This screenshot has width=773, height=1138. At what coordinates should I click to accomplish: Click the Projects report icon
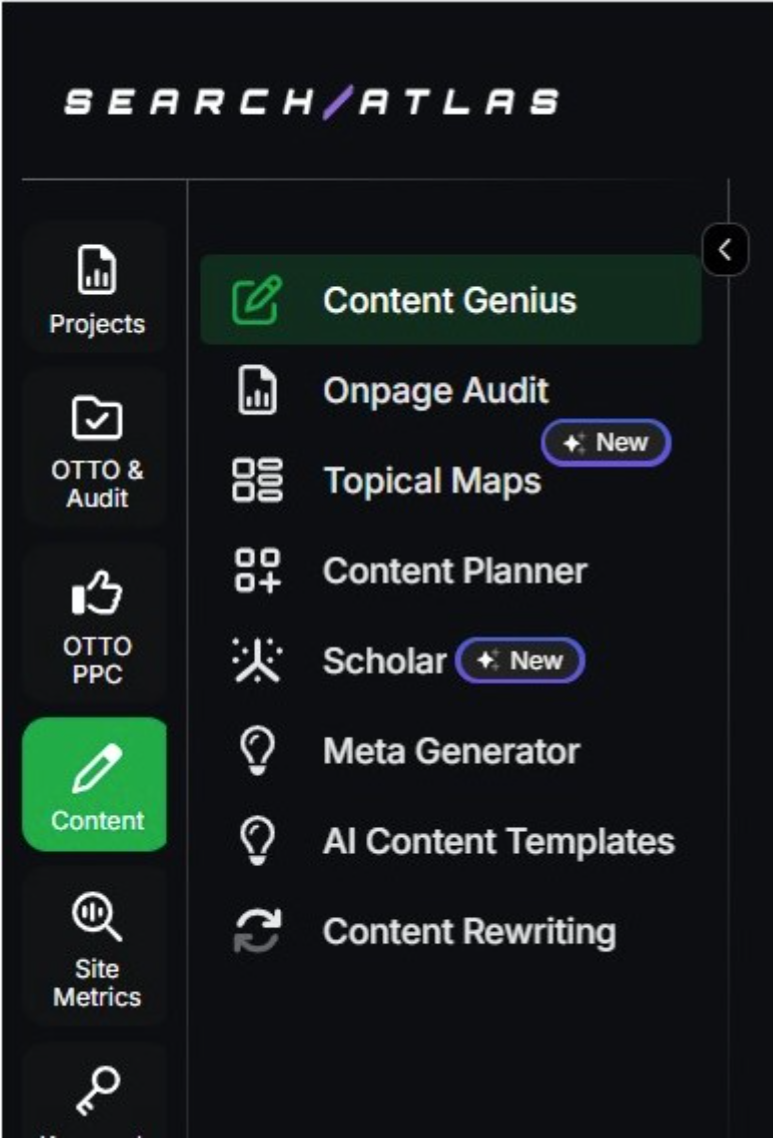[97, 269]
